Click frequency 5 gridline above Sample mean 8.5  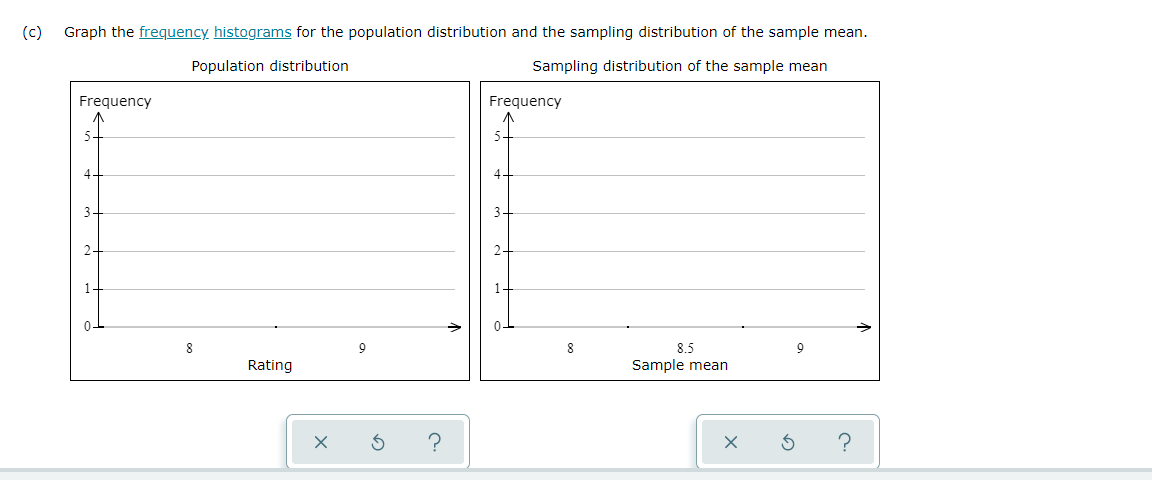click(x=685, y=137)
